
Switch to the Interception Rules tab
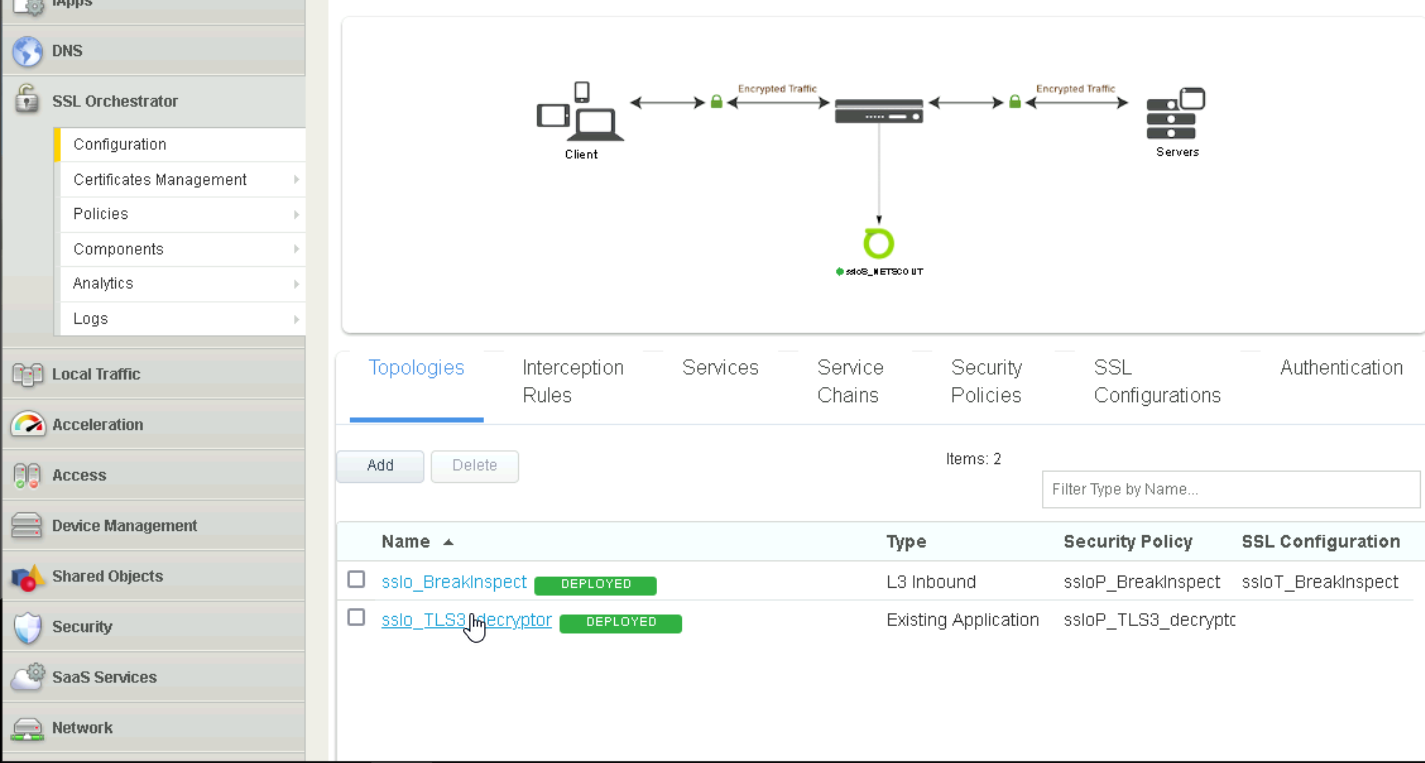point(572,381)
